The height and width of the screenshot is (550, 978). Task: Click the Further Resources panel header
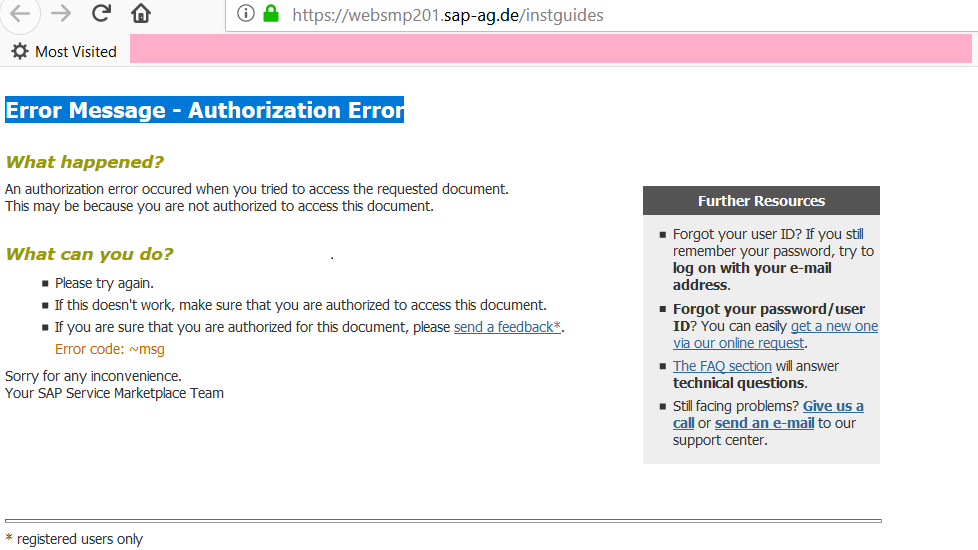(x=761, y=201)
